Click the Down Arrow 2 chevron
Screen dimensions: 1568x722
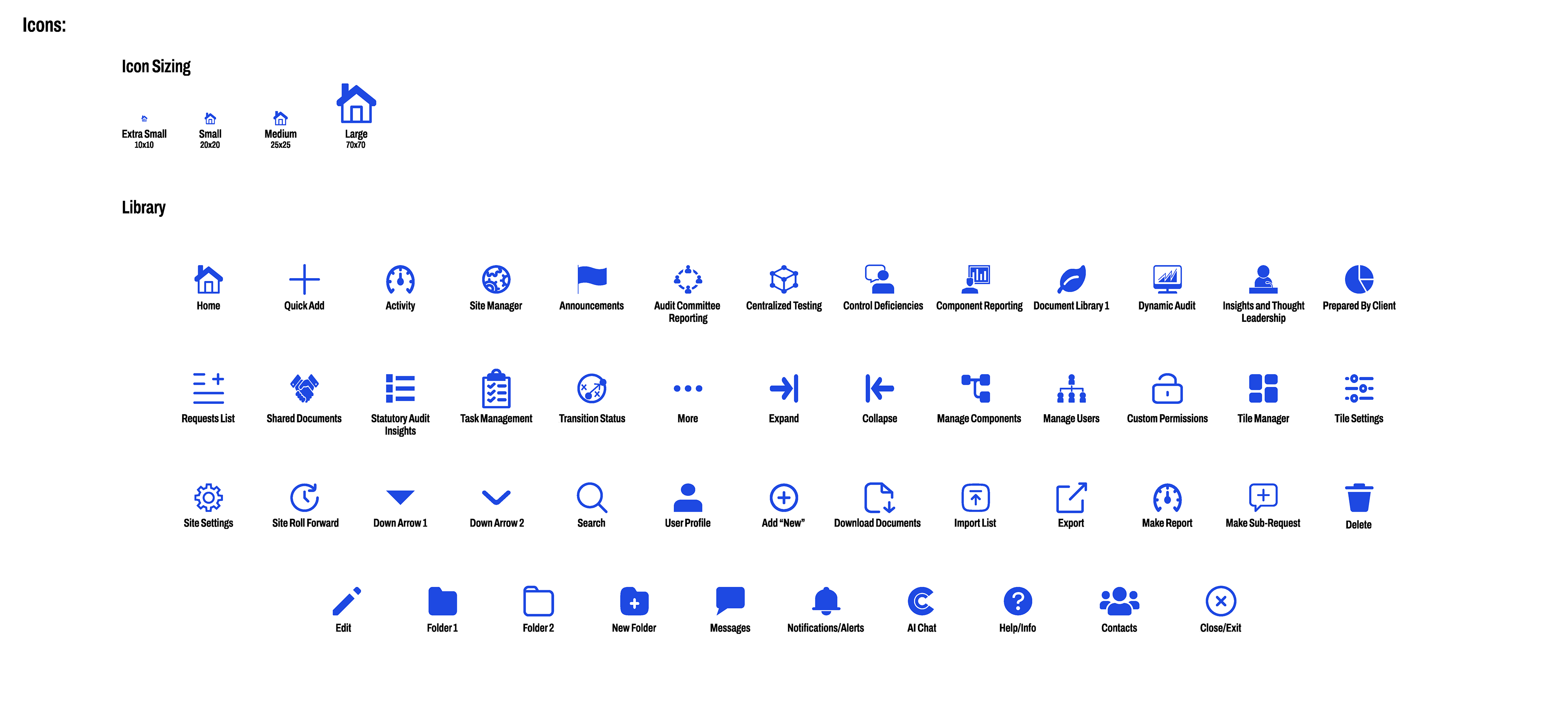coord(496,497)
